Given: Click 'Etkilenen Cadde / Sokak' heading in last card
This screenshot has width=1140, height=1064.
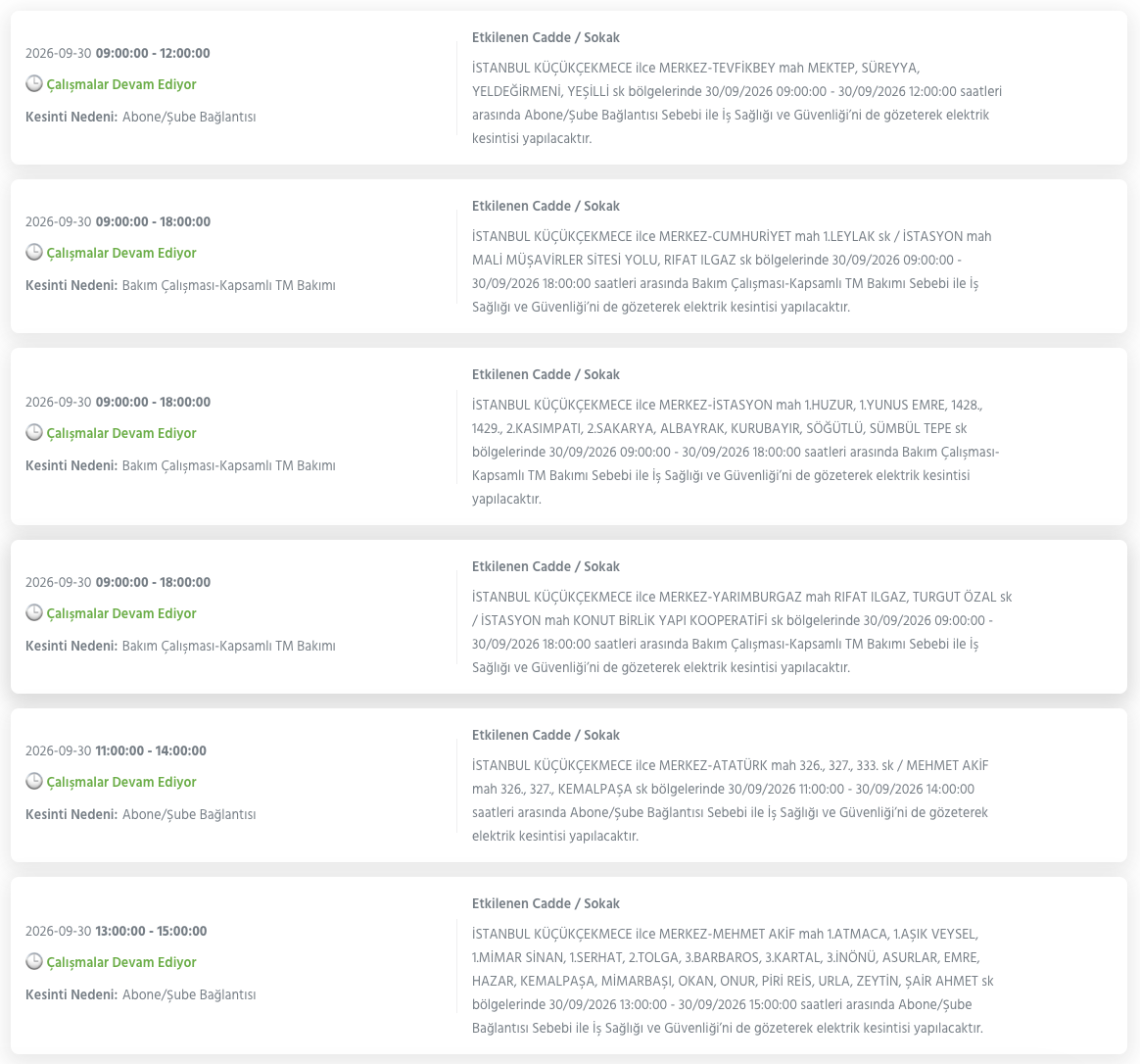Looking at the screenshot, I should coord(546,904).
